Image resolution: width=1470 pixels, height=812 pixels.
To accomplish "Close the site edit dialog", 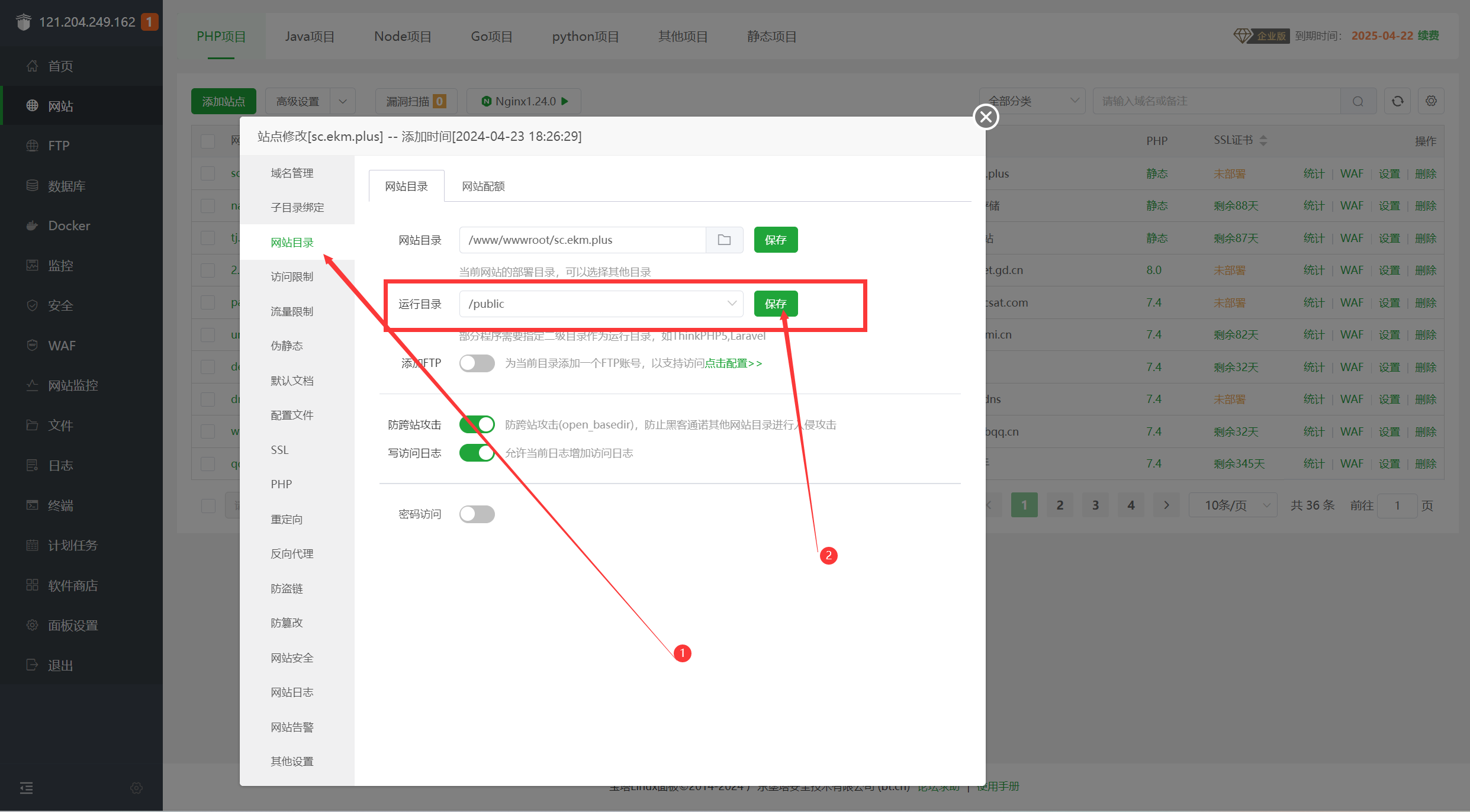I will pyautogui.click(x=986, y=117).
